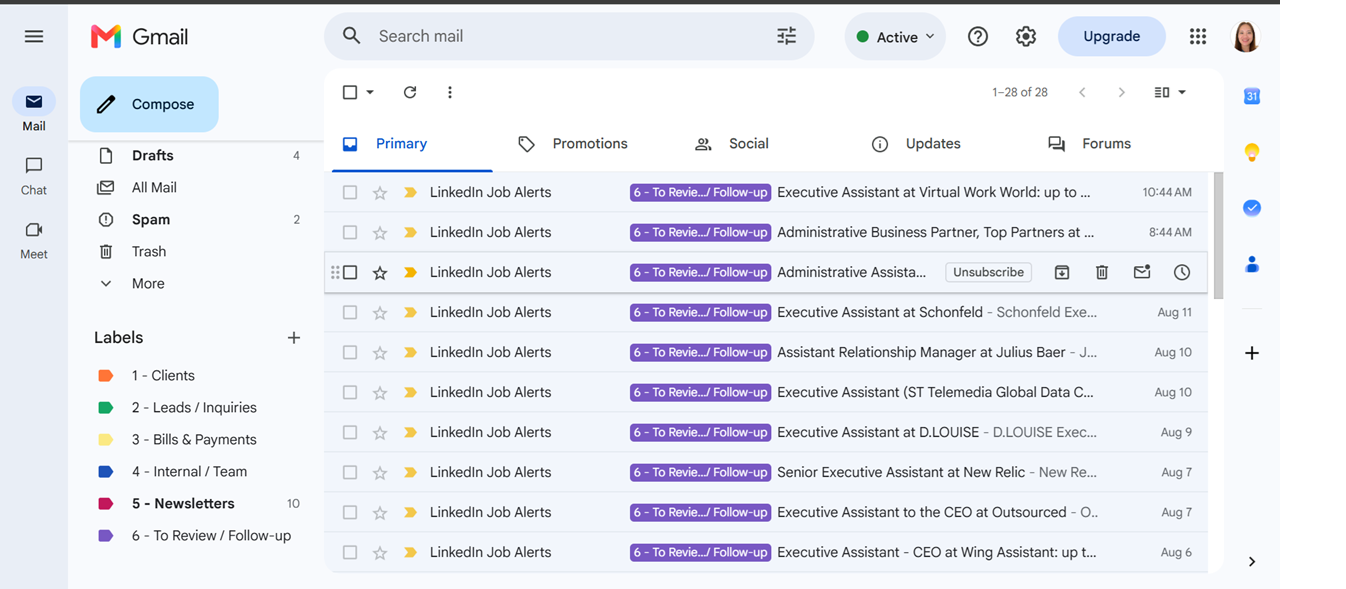Screen dimensions: 1346x589
Task: Open the Executive Assistant at Wing Assistant email
Action: click(x=766, y=552)
